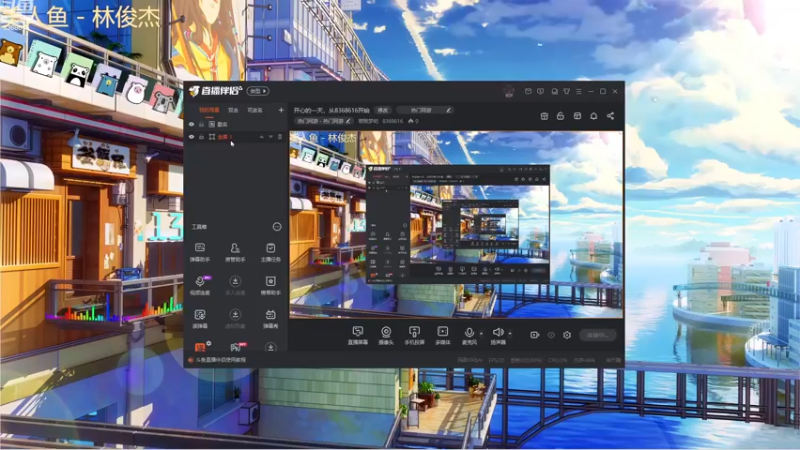The width and height of the screenshot is (800, 450).
Task: Open the microphone volume dropdown arrow
Action: pos(481,334)
